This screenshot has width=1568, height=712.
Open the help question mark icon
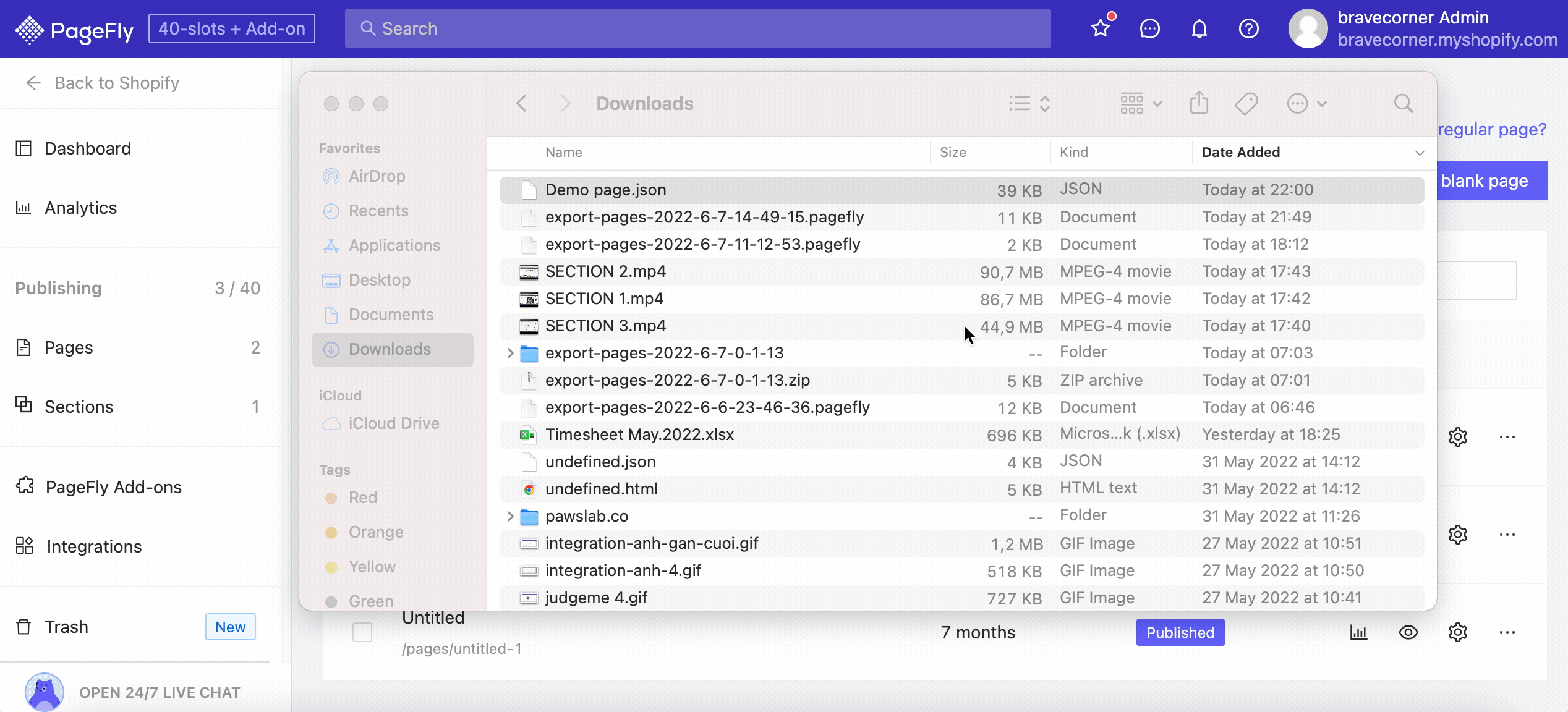coord(1249,28)
